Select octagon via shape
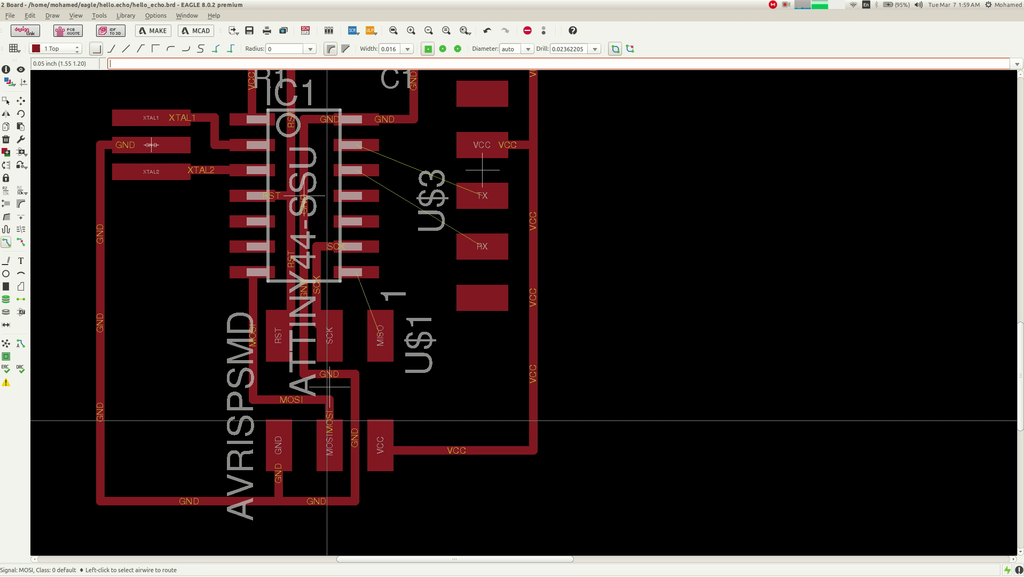Screen dimensions: 1024x577 [x=458, y=49]
